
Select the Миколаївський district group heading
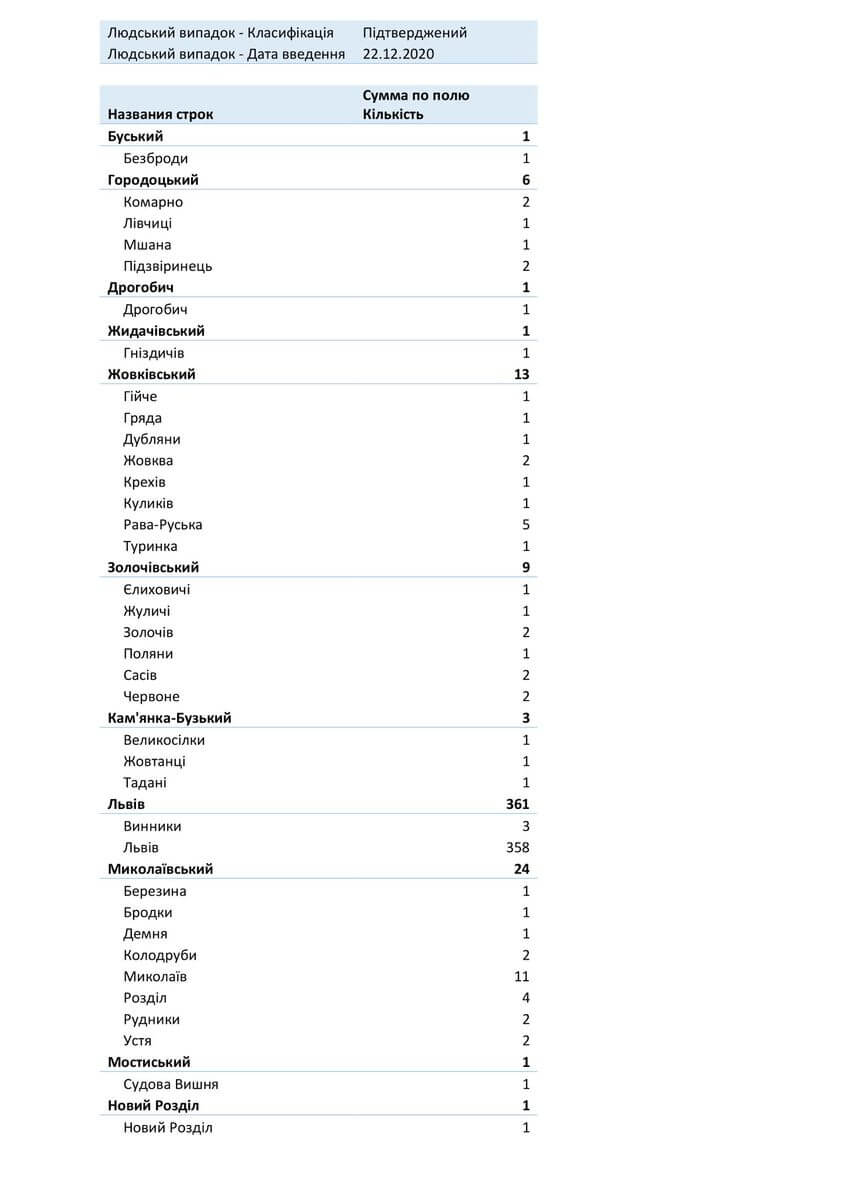coord(160,869)
